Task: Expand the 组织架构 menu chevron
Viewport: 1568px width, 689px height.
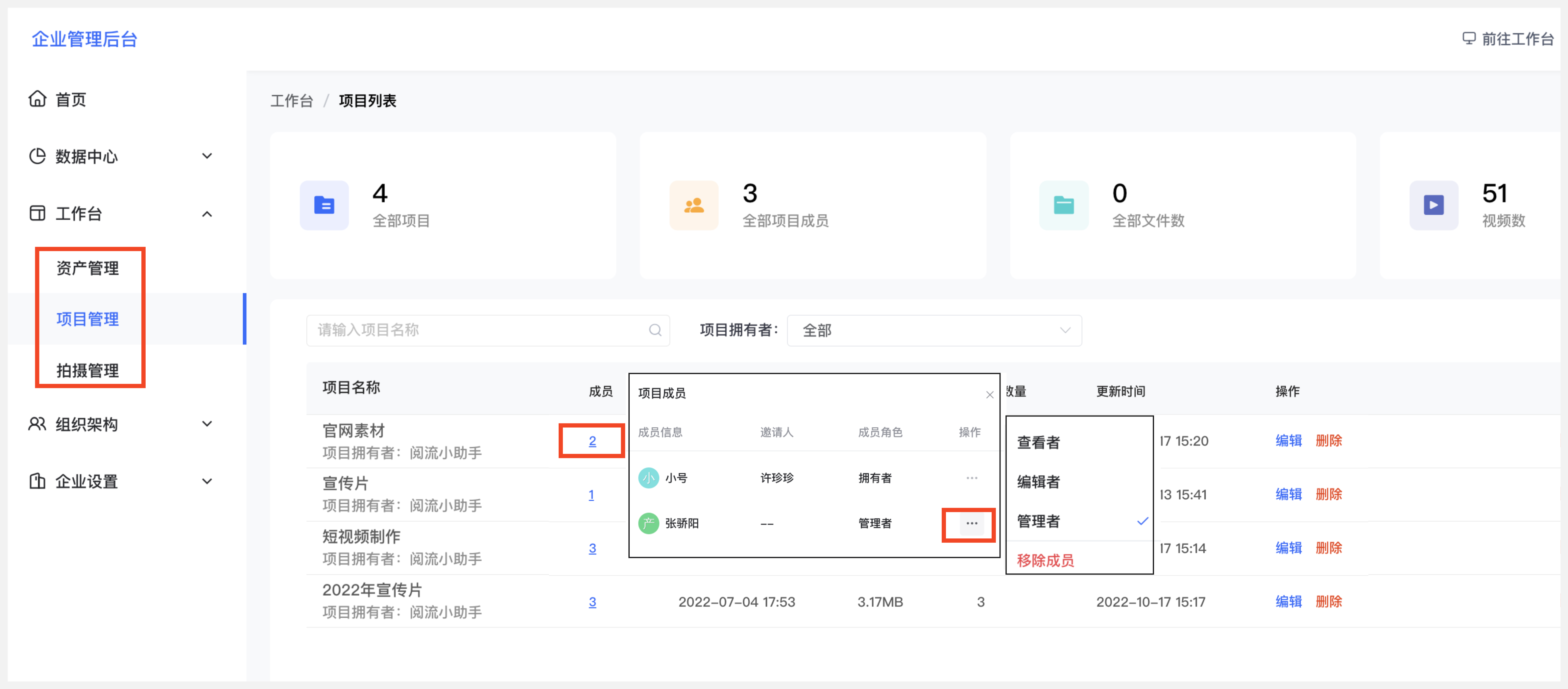Action: [x=207, y=424]
